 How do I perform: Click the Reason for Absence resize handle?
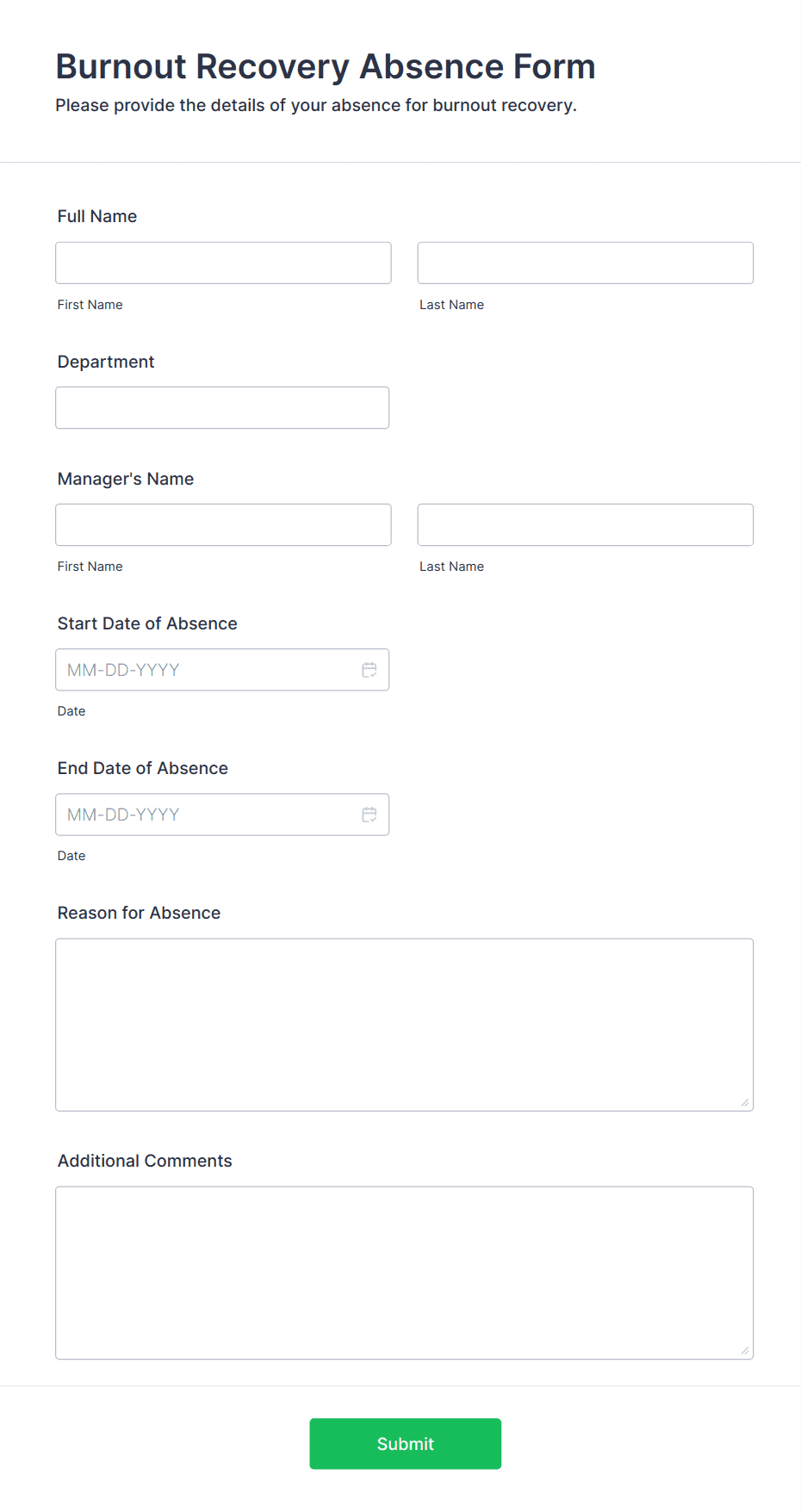click(x=744, y=1102)
